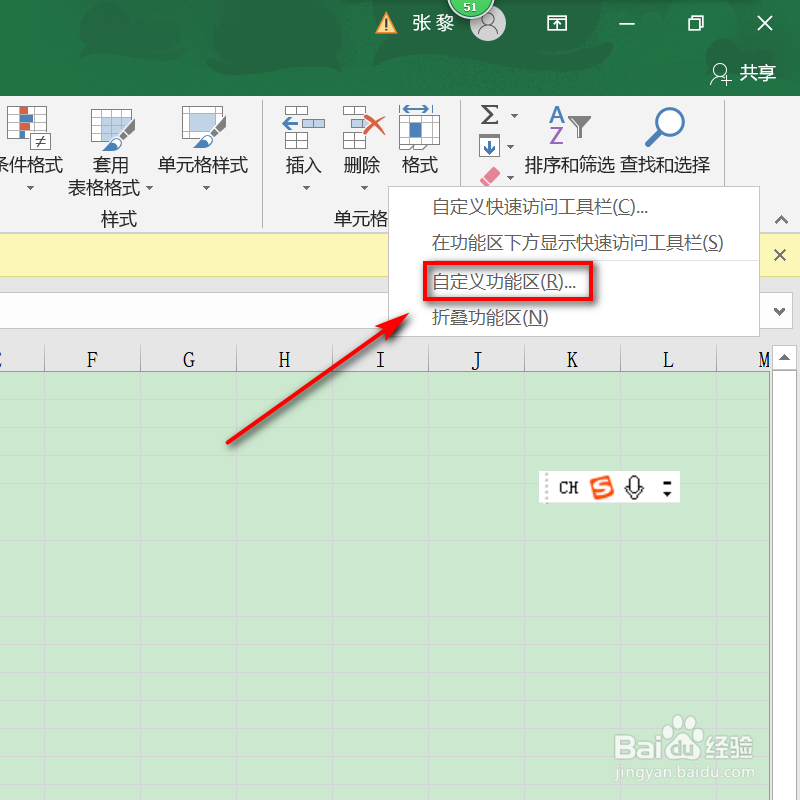The height and width of the screenshot is (800, 800).
Task: Click the Share (共享) button
Action: 743,73
